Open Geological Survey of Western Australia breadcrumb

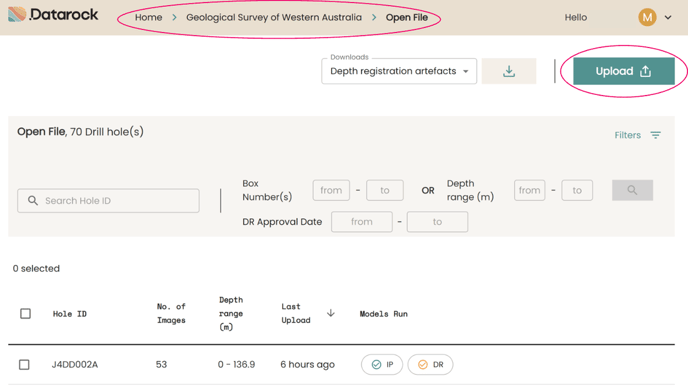pyautogui.click(x=274, y=18)
